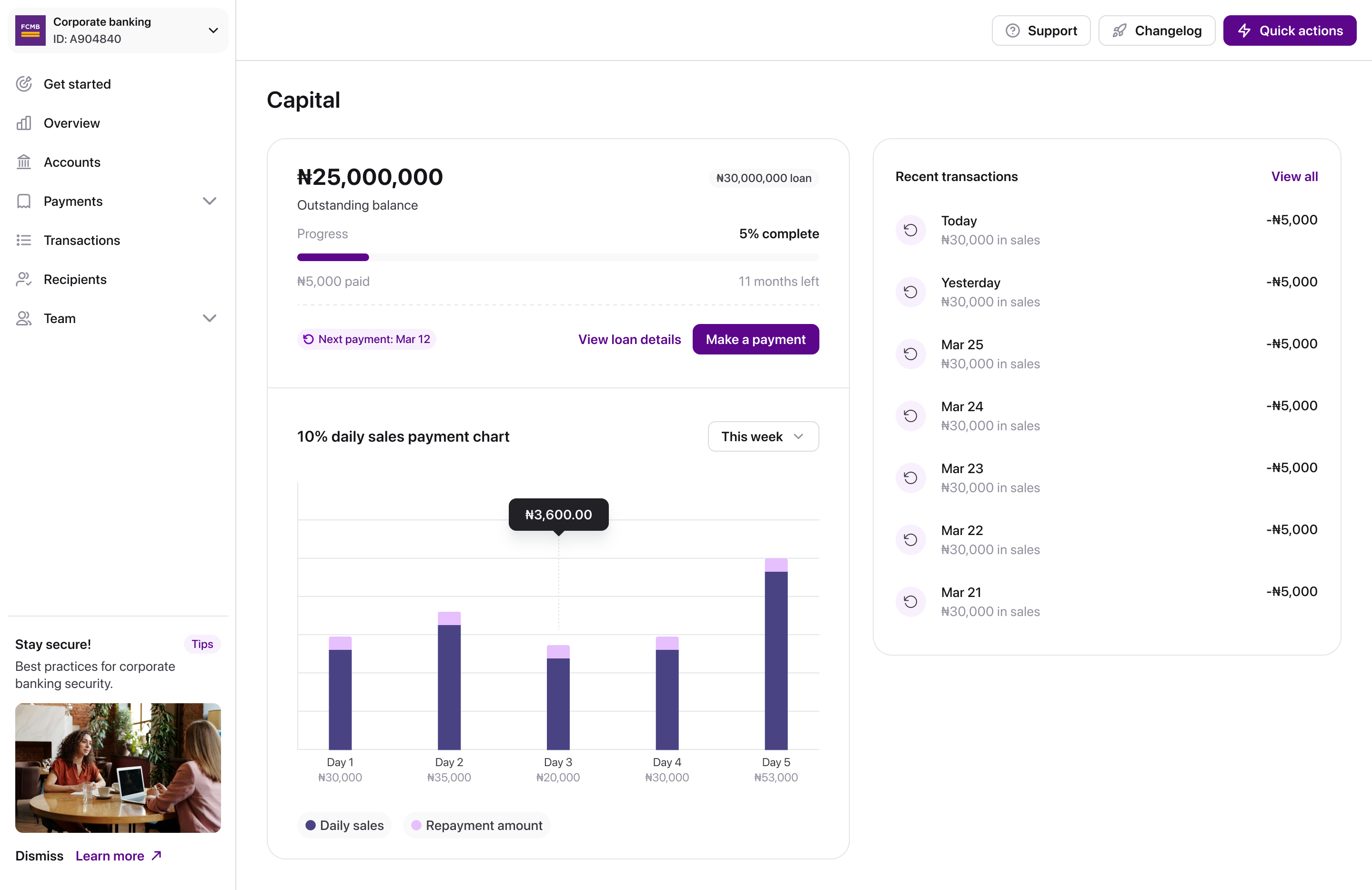
Task: Click the Support button
Action: [x=1040, y=30]
